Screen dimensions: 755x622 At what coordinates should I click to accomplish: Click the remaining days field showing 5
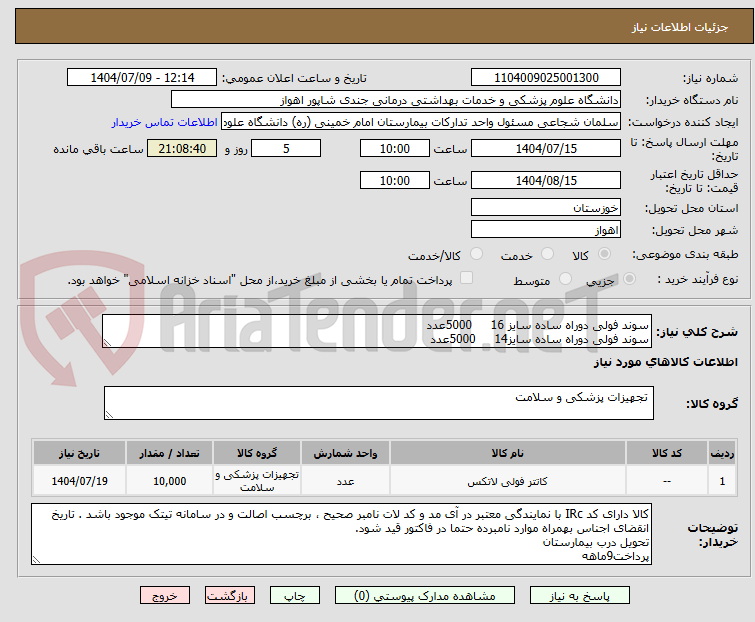pos(286,148)
